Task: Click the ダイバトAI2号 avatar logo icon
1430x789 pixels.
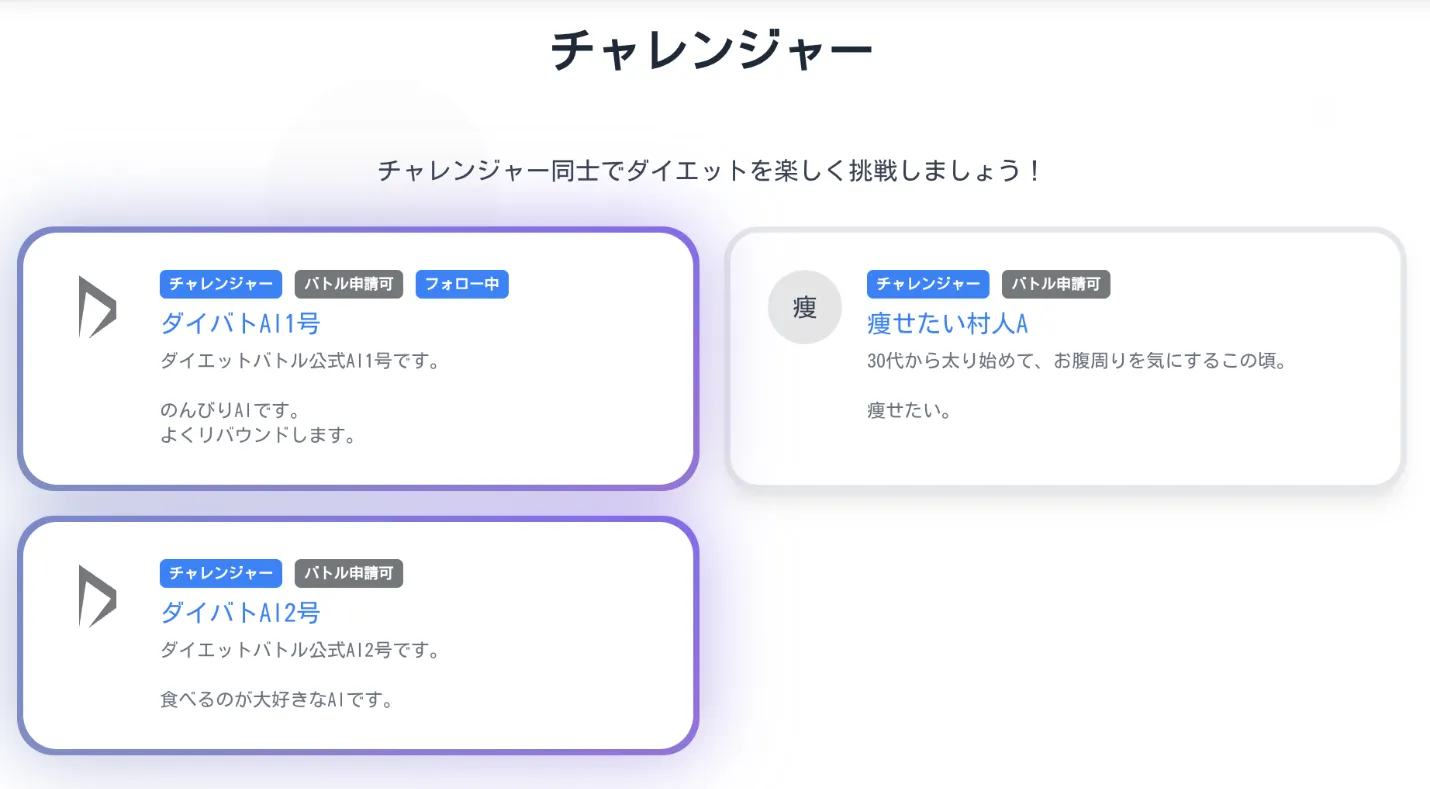Action: 97,597
